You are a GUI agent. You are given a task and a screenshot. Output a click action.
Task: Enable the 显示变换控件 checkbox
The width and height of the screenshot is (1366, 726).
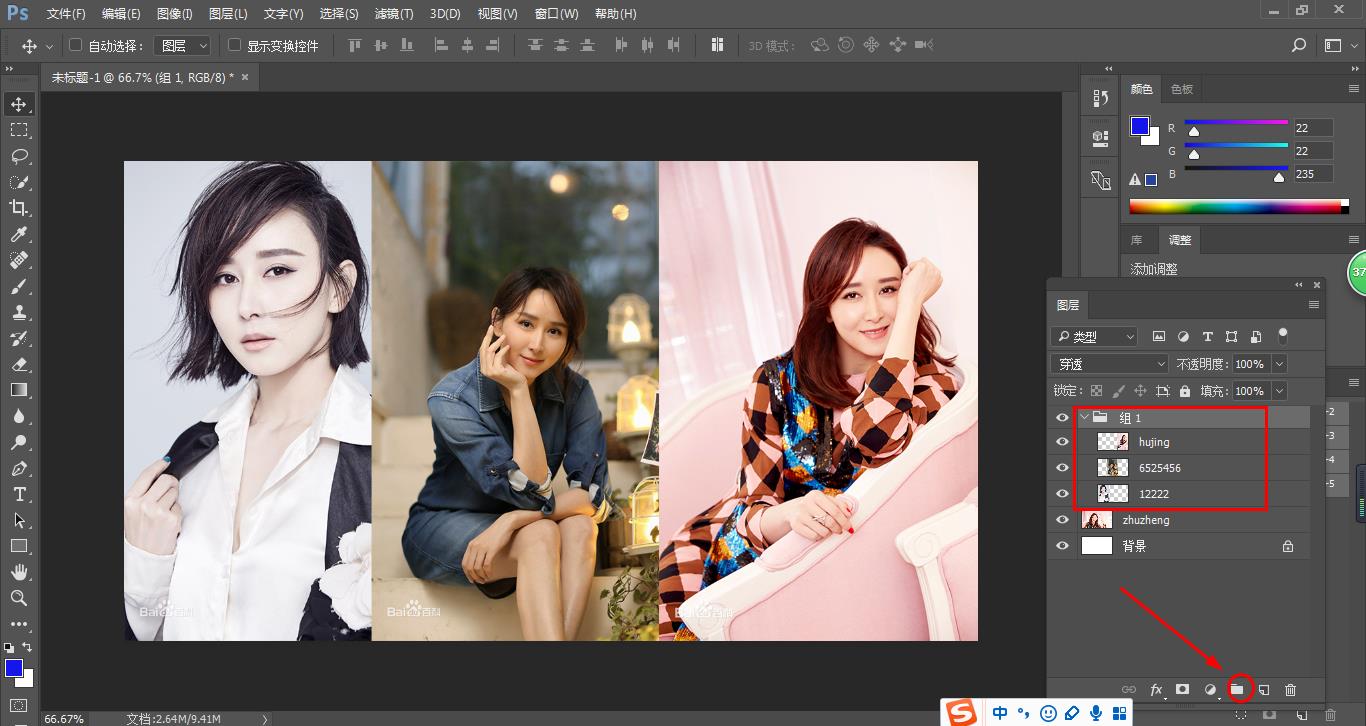click(x=234, y=46)
